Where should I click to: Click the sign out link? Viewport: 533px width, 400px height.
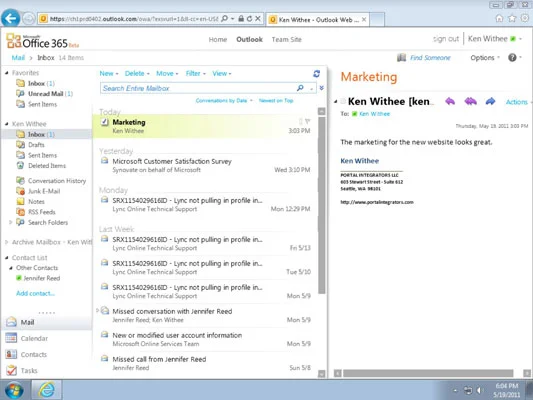(446, 39)
